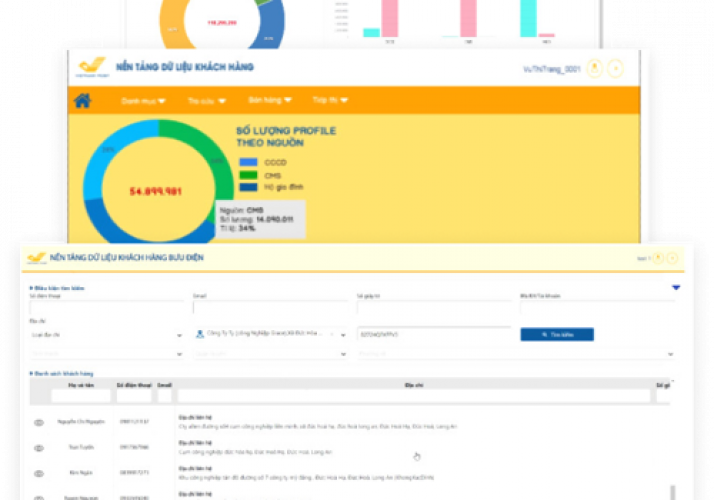Image resolution: width=714 pixels, height=500 pixels.
Task: Click the rightmost round icon in the orange-menu window header
Action: 616,69
